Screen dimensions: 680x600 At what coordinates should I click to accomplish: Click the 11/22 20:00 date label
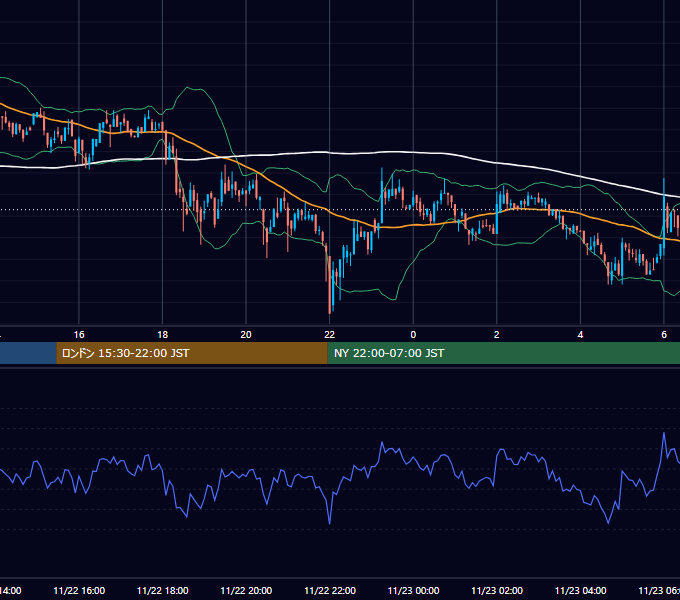pyautogui.click(x=246, y=591)
